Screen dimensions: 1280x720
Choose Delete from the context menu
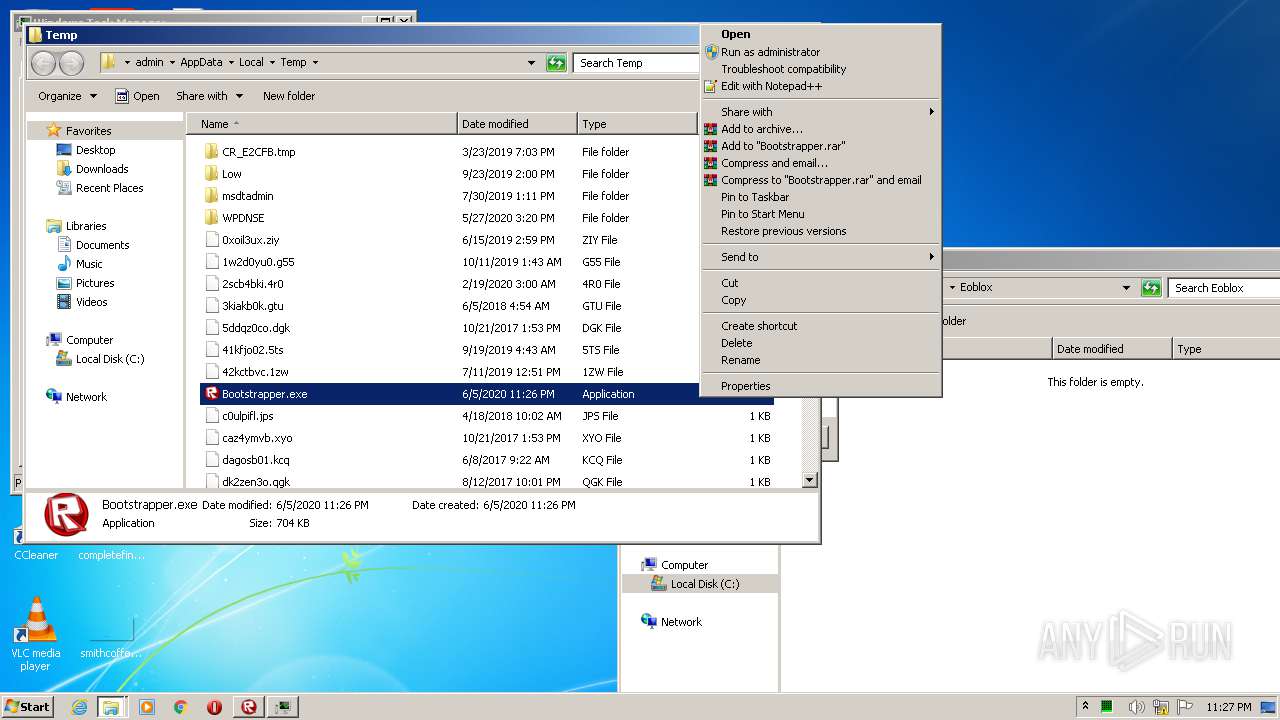pyautogui.click(x=736, y=343)
